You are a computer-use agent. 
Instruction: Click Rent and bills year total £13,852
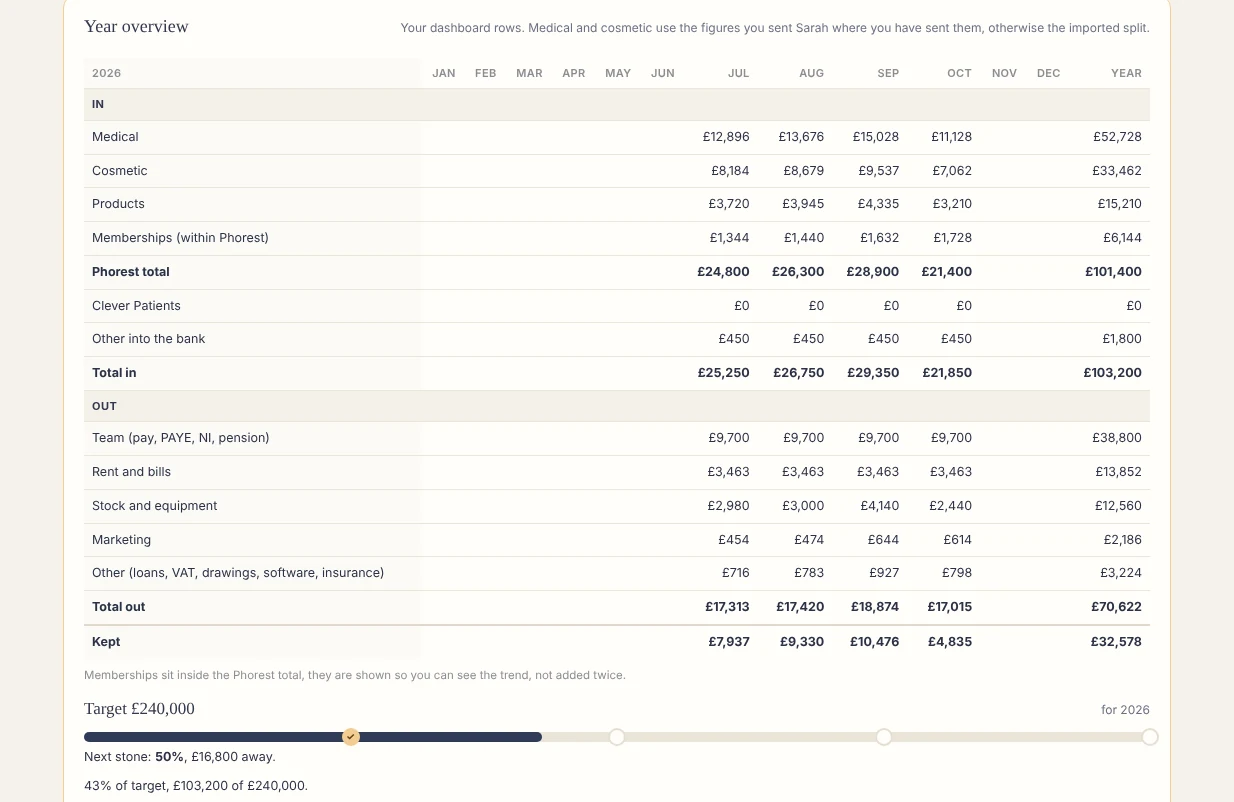1118,472
